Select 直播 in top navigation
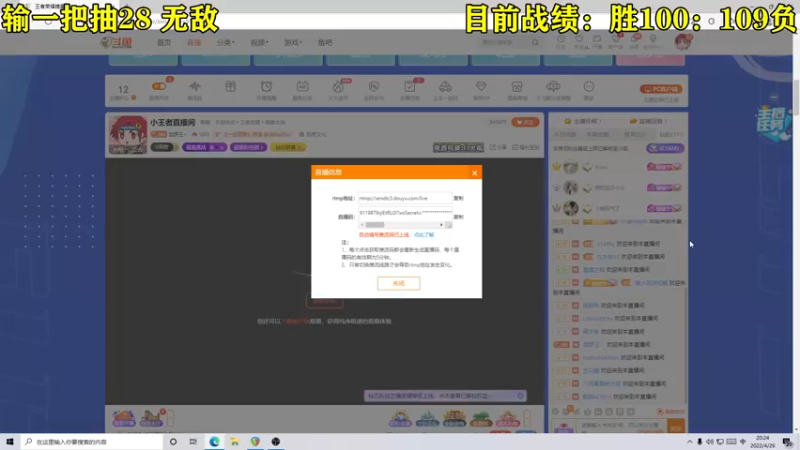Viewport: 800px width, 450px height. point(194,42)
